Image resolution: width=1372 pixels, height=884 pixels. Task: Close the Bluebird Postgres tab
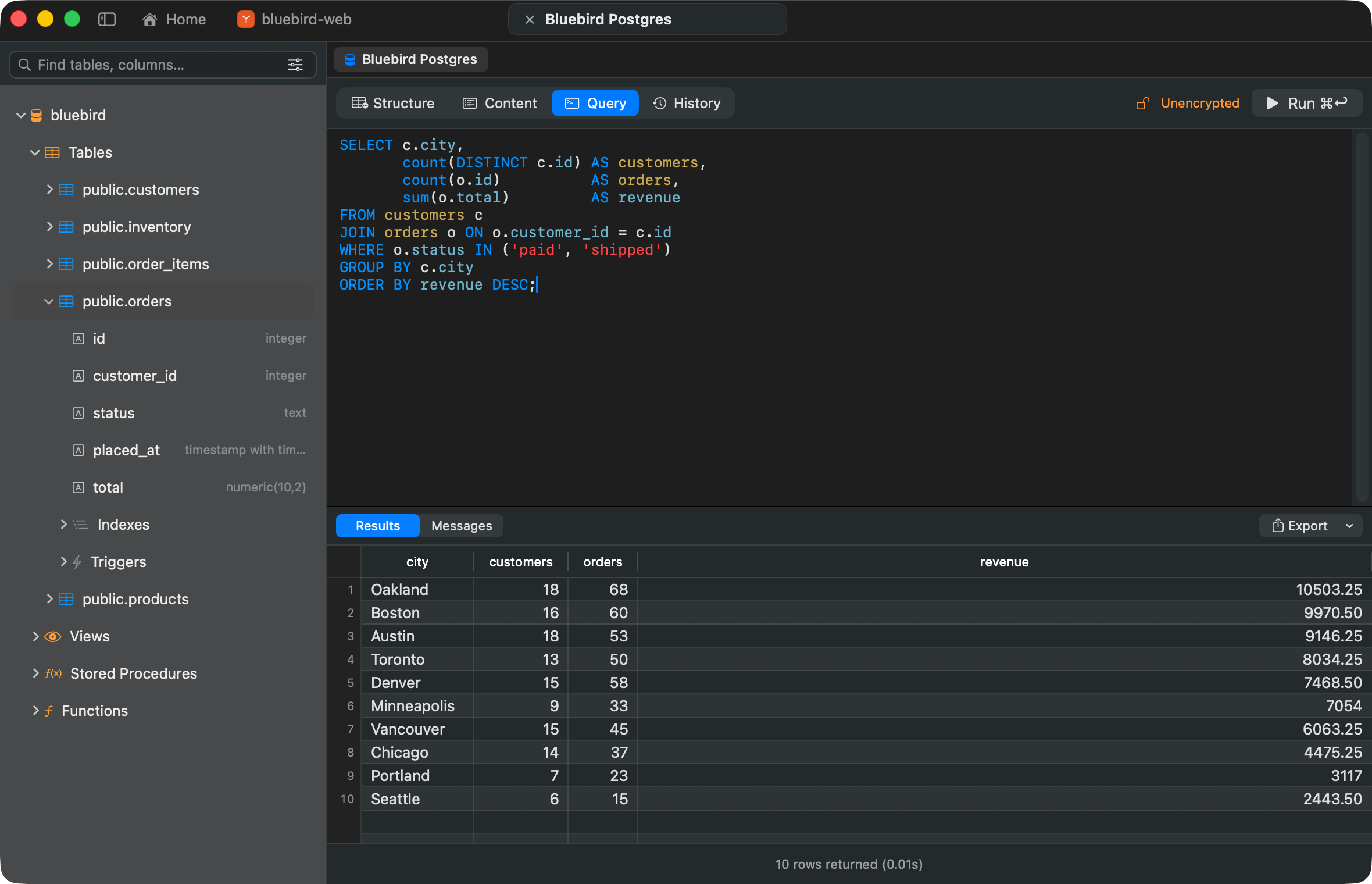click(x=529, y=19)
